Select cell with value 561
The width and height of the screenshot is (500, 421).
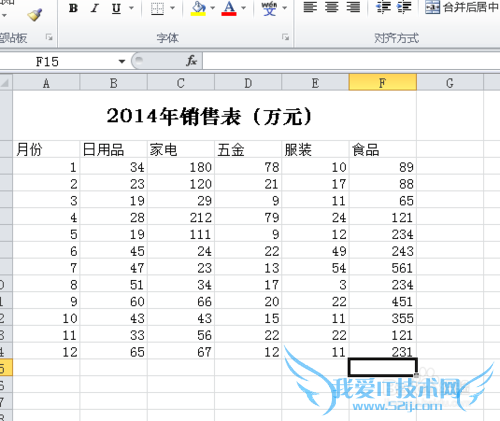coord(383,268)
